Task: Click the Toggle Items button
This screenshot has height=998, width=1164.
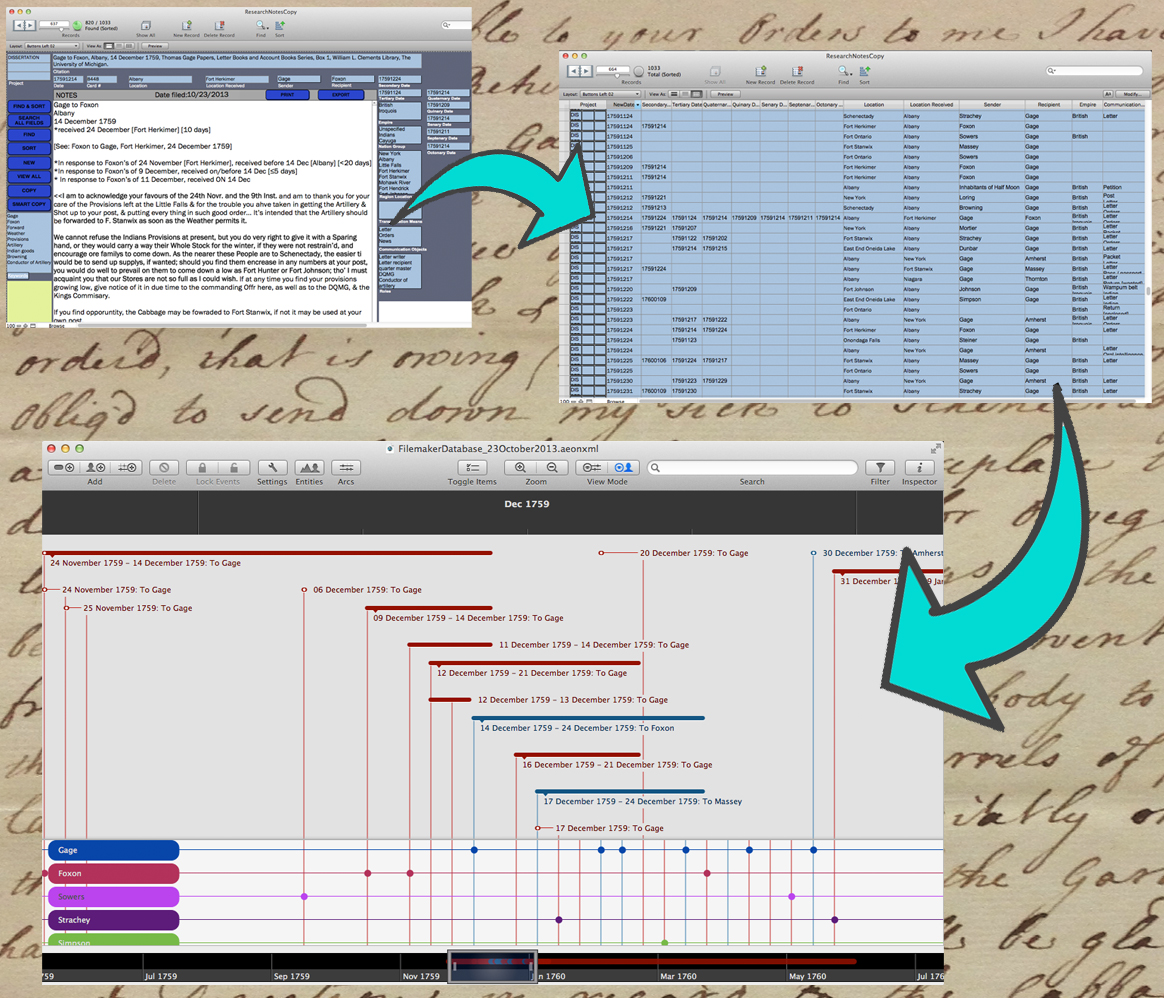Action: tap(472, 468)
